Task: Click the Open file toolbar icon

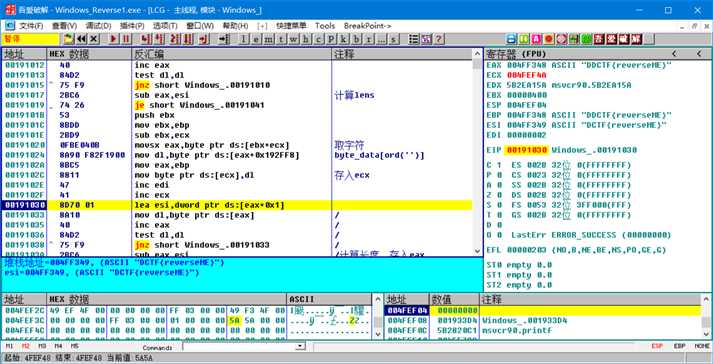Action: 69,39
